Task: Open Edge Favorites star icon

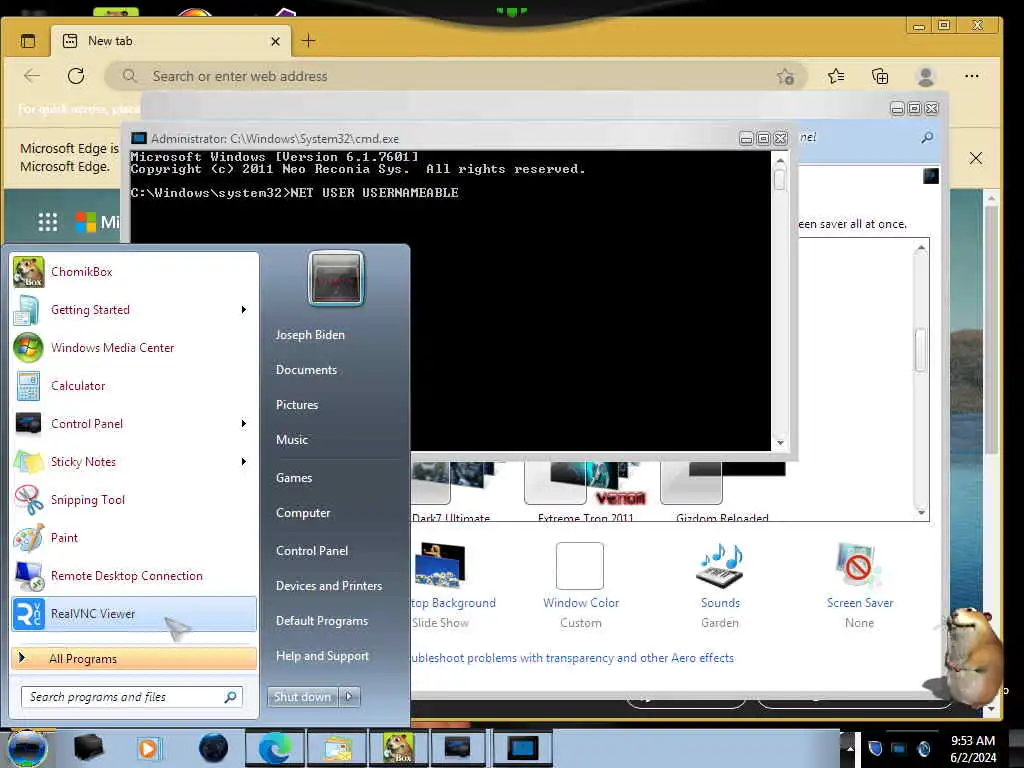Action: pyautogui.click(x=836, y=76)
